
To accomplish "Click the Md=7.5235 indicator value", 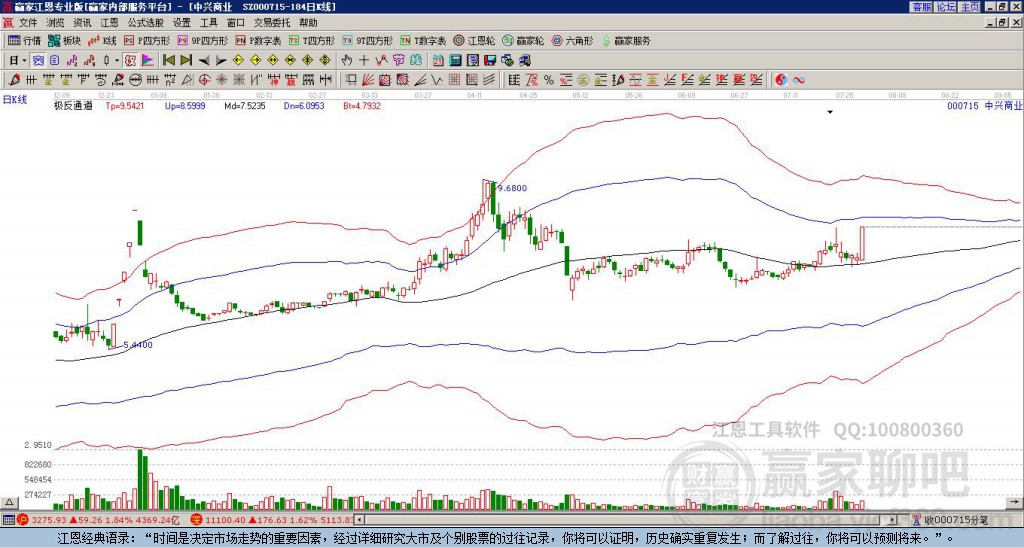I will 244,105.
